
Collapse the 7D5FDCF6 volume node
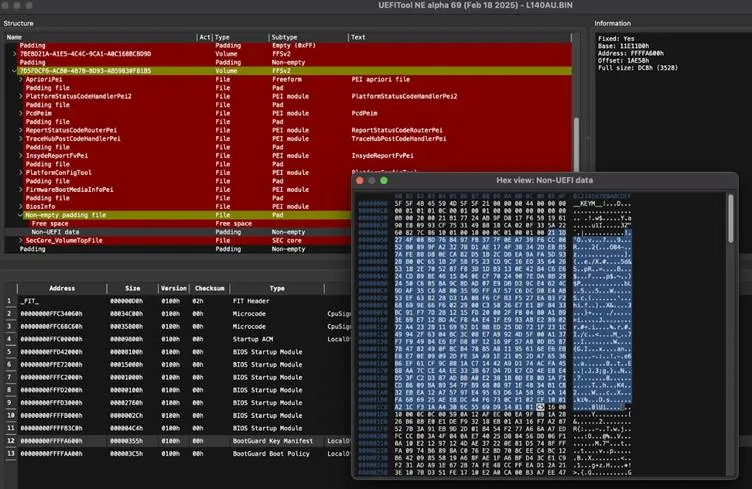click(x=14, y=71)
